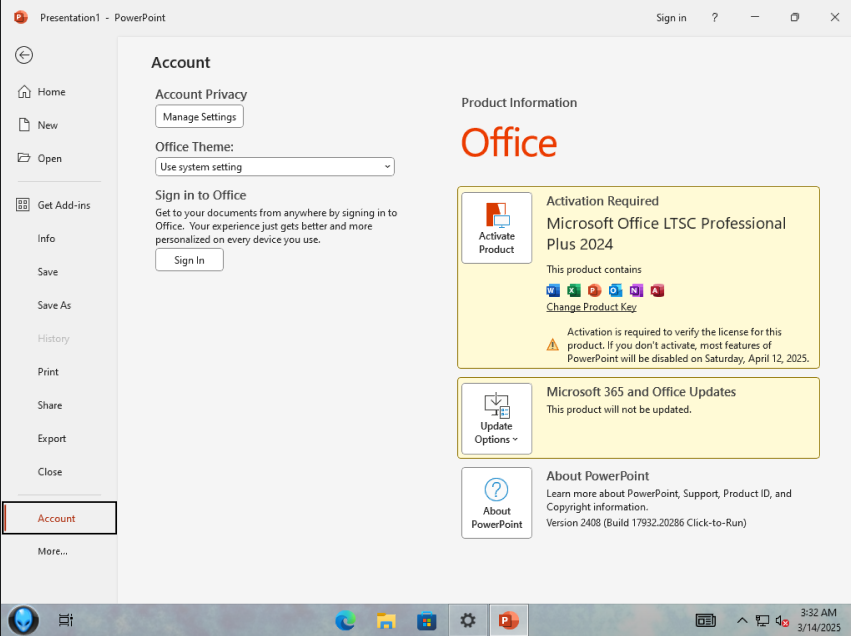The image size is (851, 636).
Task: Show hidden system tray icons
Action: (742, 620)
